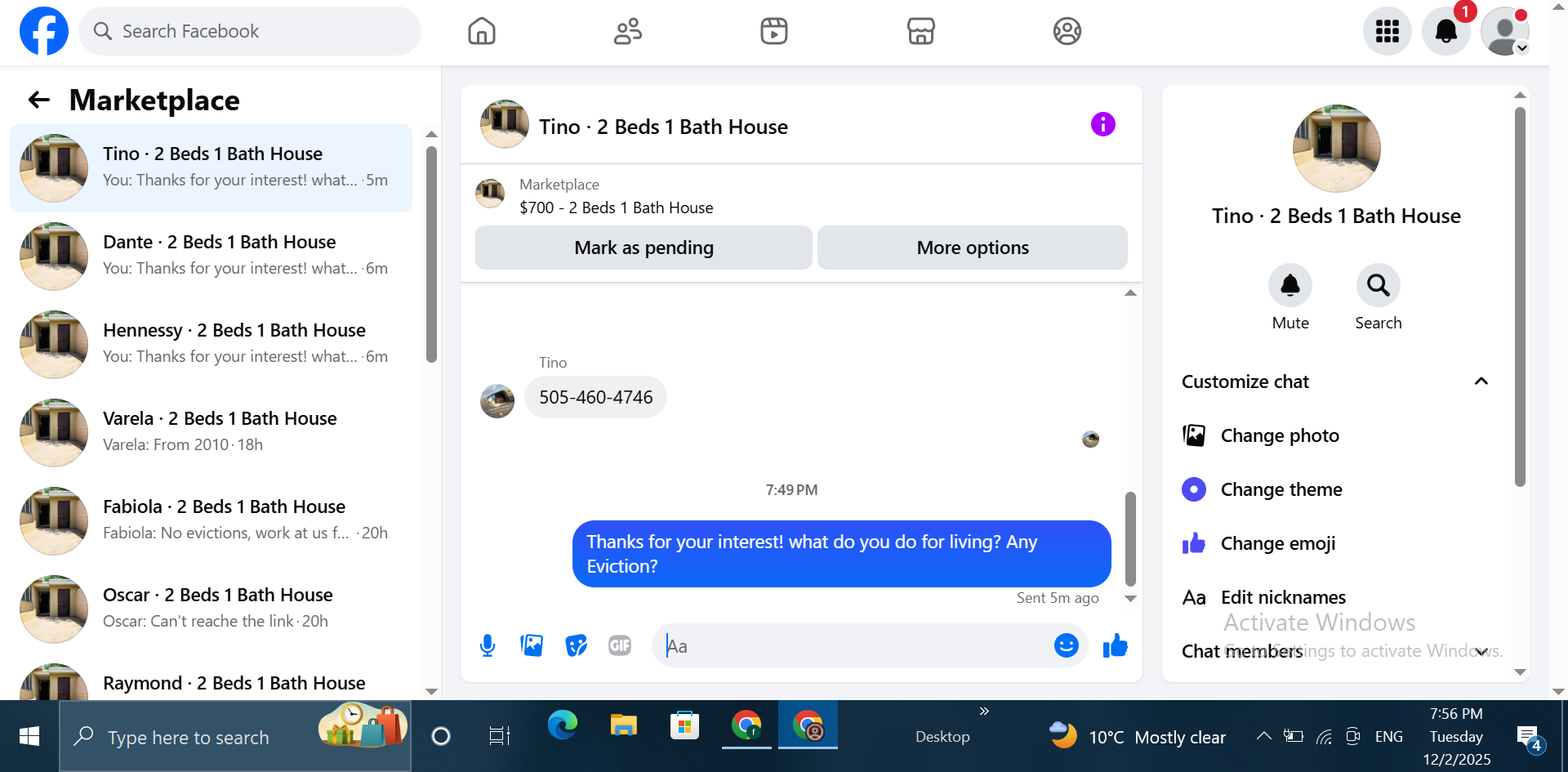This screenshot has height=772, width=1568.
Task: Click the voice clip microphone icon
Action: [488, 645]
